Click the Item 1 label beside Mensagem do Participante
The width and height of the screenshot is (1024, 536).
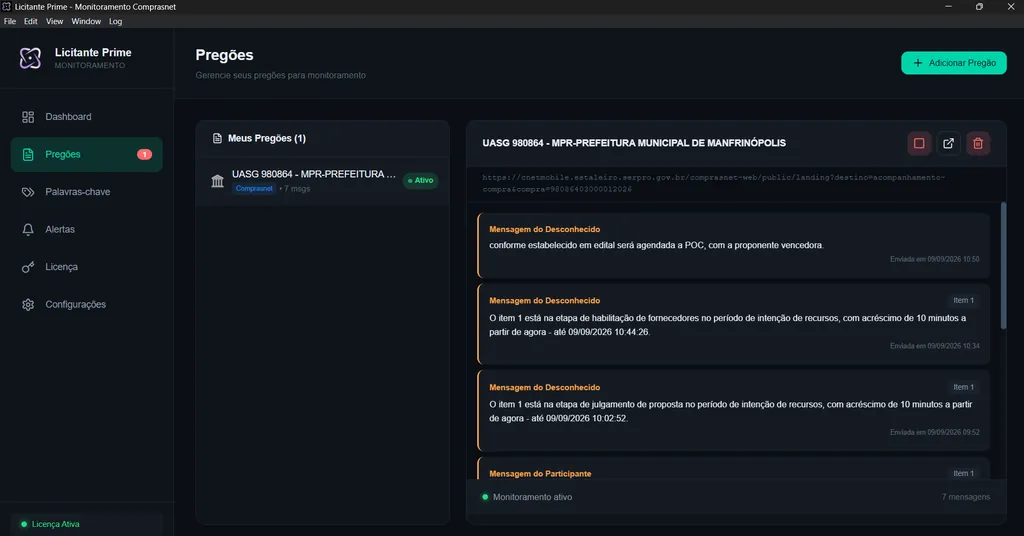[963, 473]
